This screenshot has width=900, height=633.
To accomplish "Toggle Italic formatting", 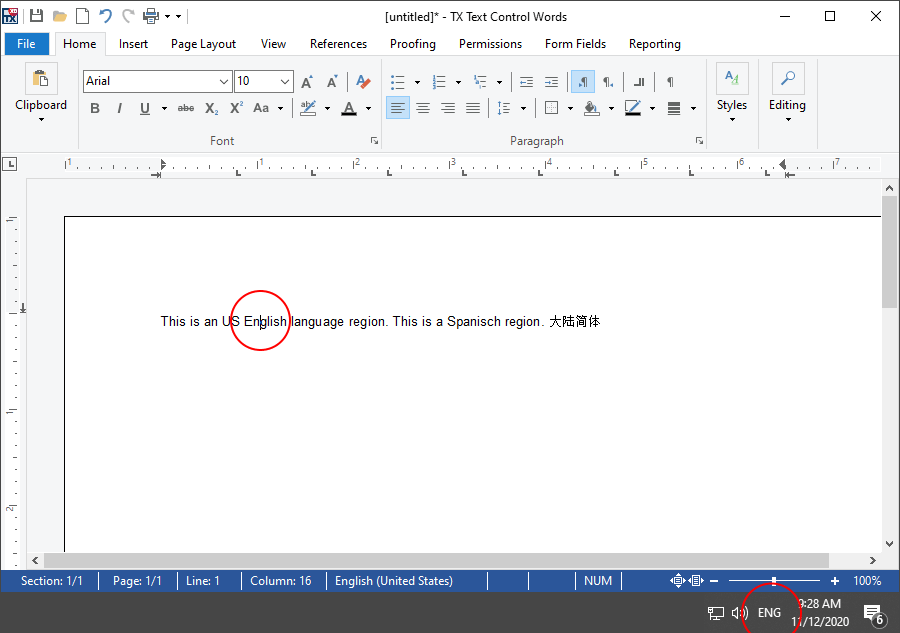I will tap(119, 108).
